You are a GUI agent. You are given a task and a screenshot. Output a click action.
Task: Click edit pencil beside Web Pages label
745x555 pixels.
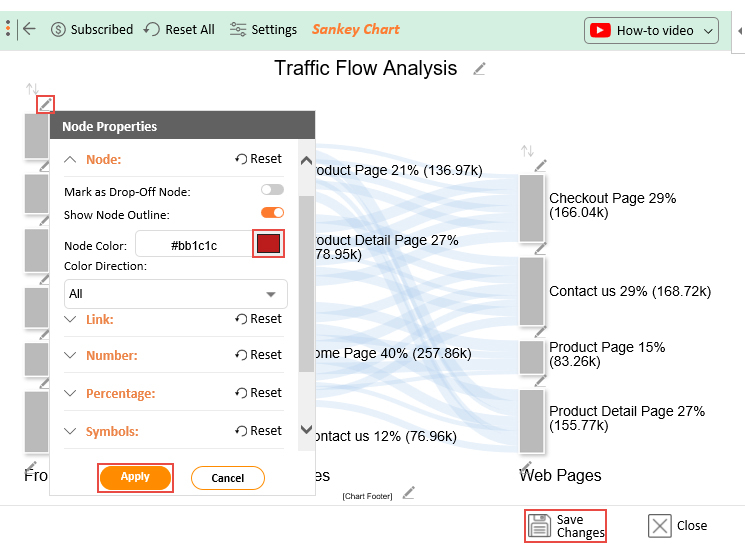point(526,466)
